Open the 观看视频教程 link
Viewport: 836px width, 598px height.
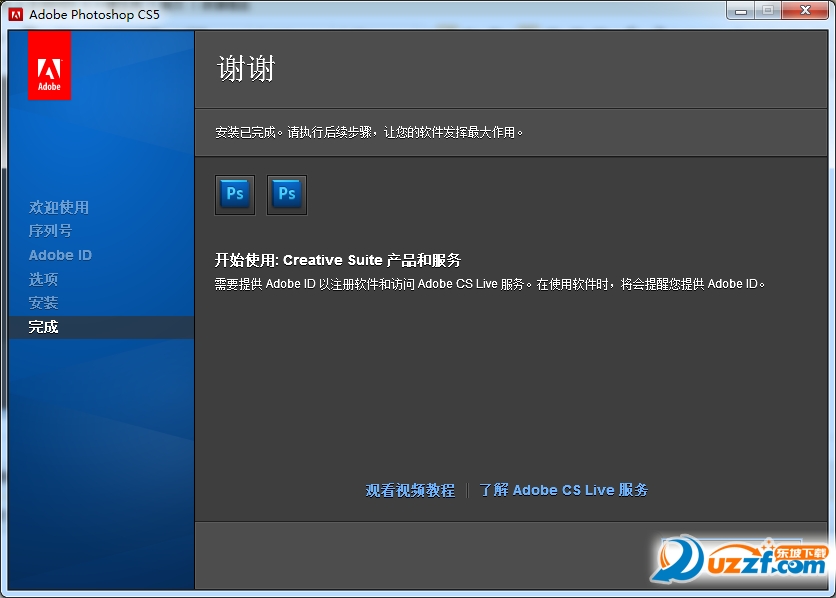click(x=410, y=490)
